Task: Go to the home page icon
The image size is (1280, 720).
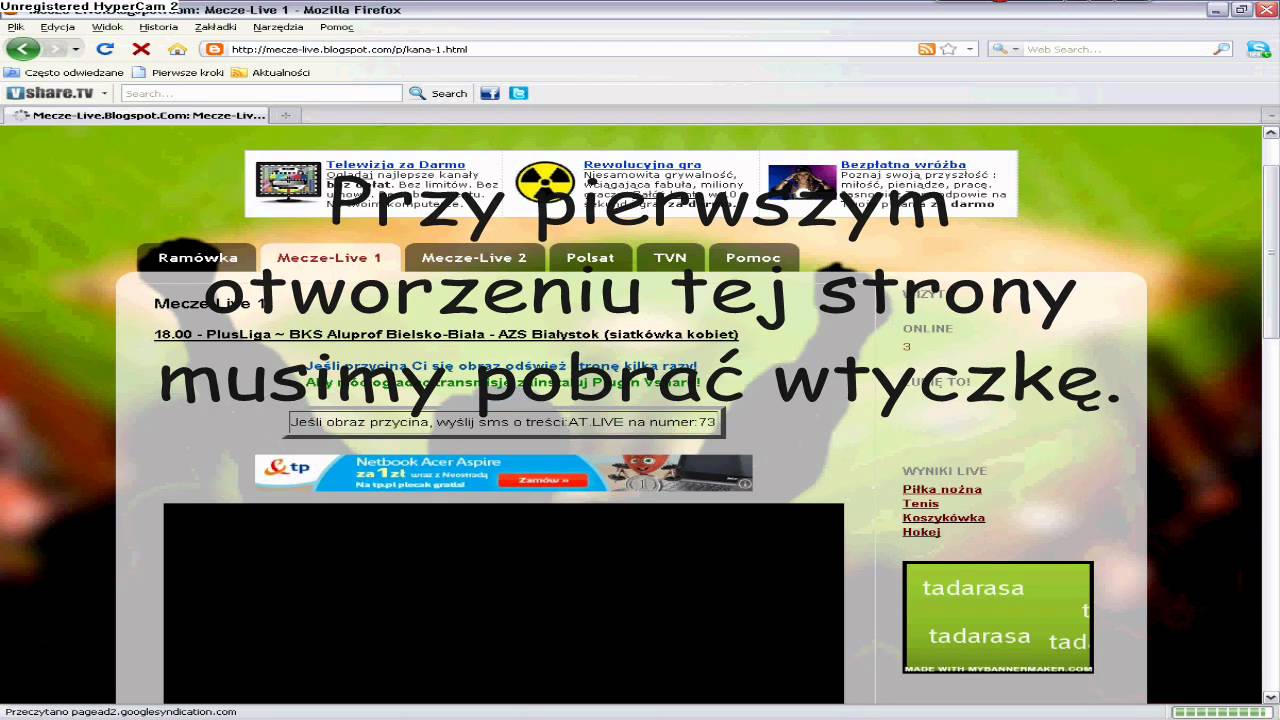Action: pos(177,49)
